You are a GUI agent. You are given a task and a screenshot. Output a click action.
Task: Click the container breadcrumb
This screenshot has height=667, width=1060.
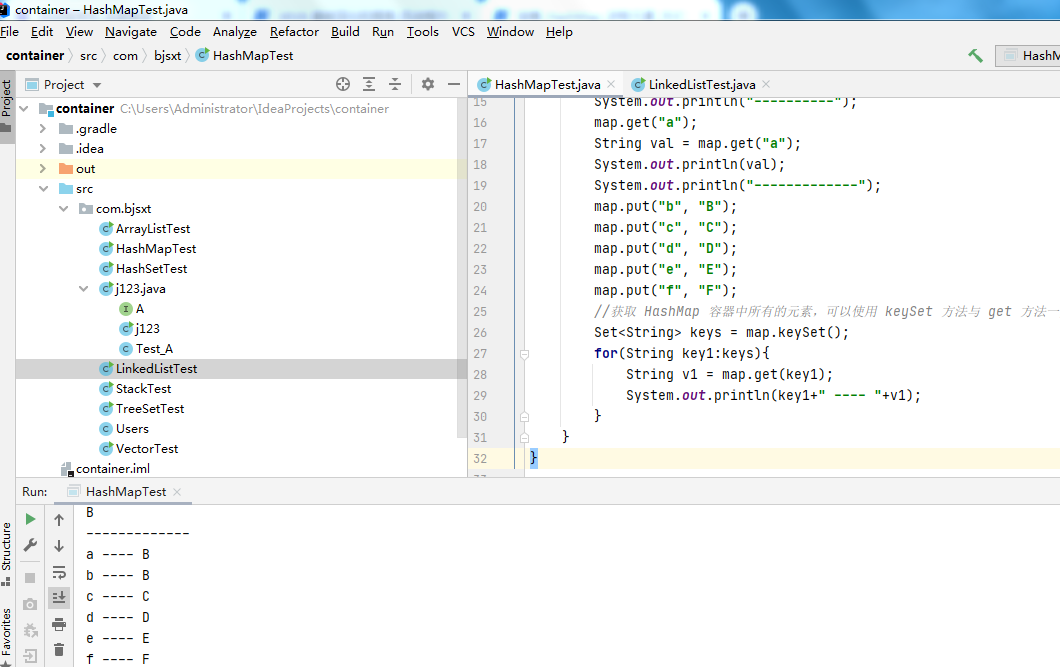35,55
